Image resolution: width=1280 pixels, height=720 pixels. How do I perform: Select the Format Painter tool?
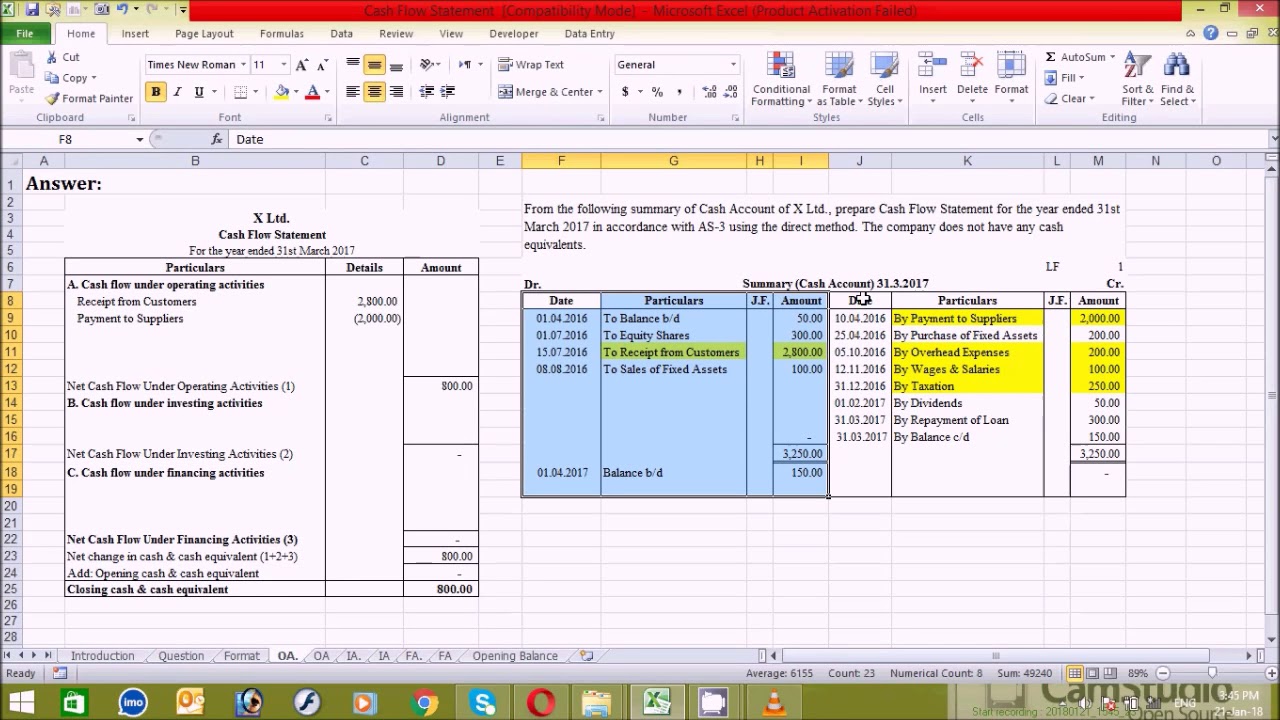[x=88, y=98]
